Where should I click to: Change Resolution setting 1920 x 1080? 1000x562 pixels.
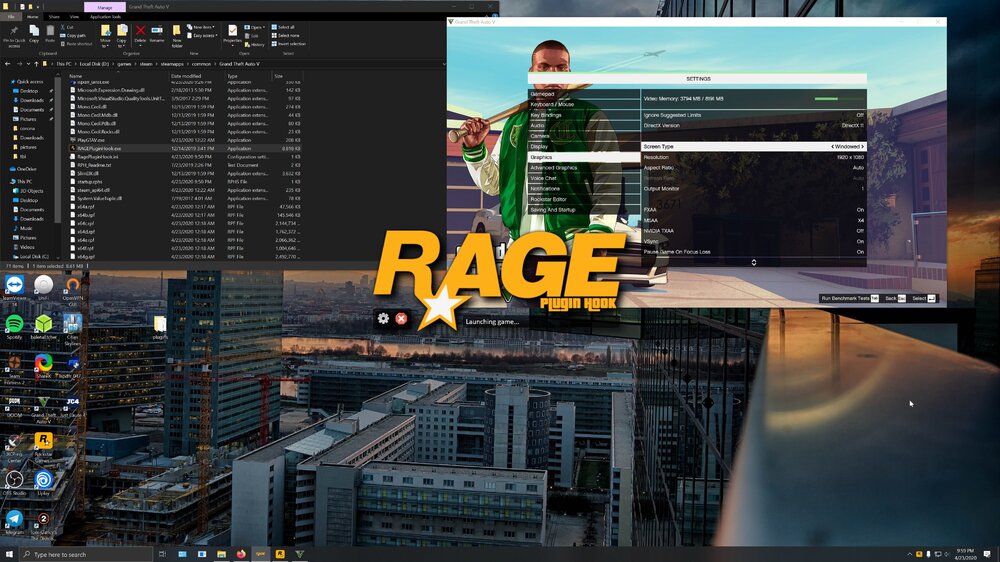753,157
